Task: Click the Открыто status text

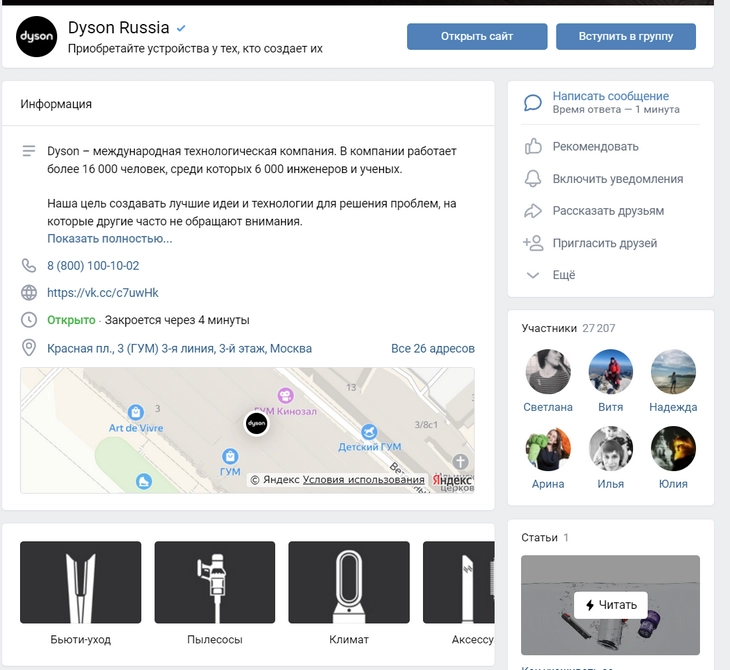Action: 71,320
